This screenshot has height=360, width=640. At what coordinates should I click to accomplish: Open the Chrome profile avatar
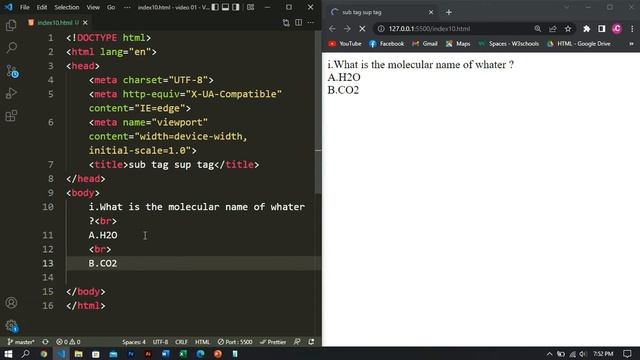click(617, 29)
